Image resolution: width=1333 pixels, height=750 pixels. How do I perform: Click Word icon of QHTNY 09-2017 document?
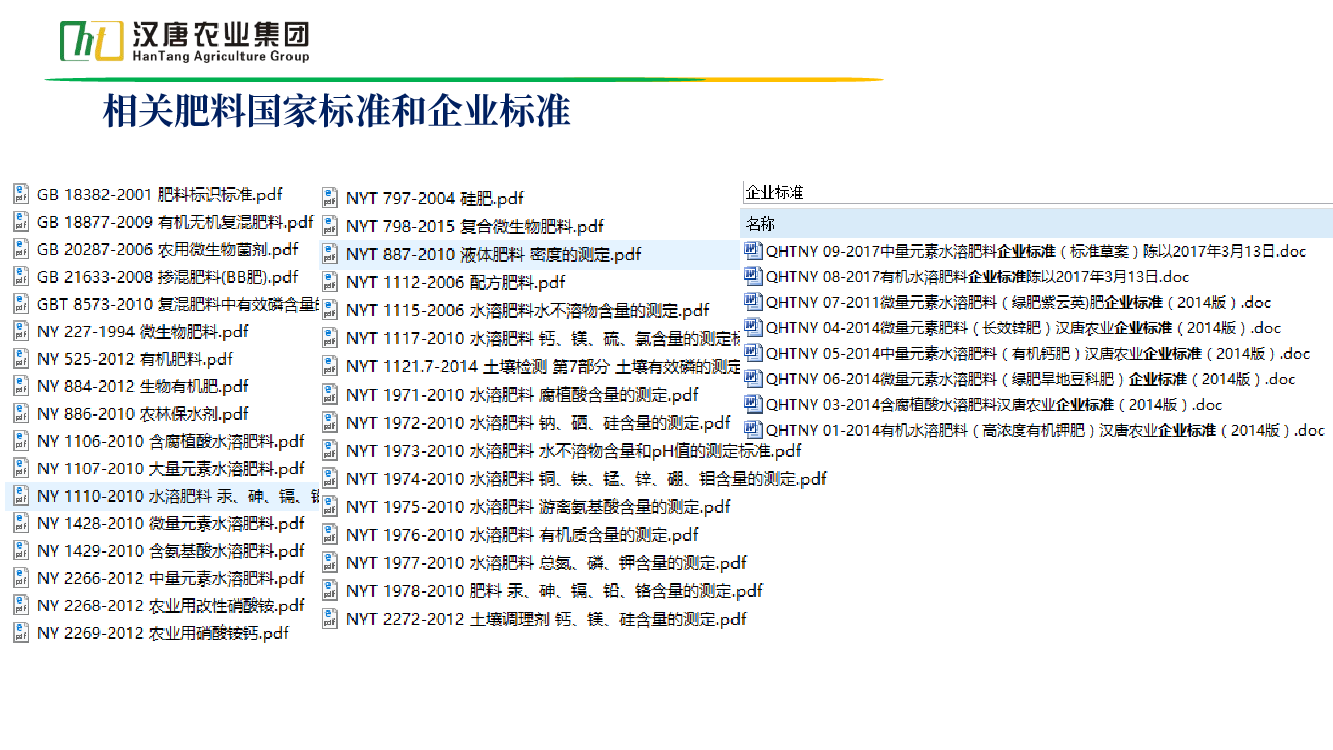point(753,251)
